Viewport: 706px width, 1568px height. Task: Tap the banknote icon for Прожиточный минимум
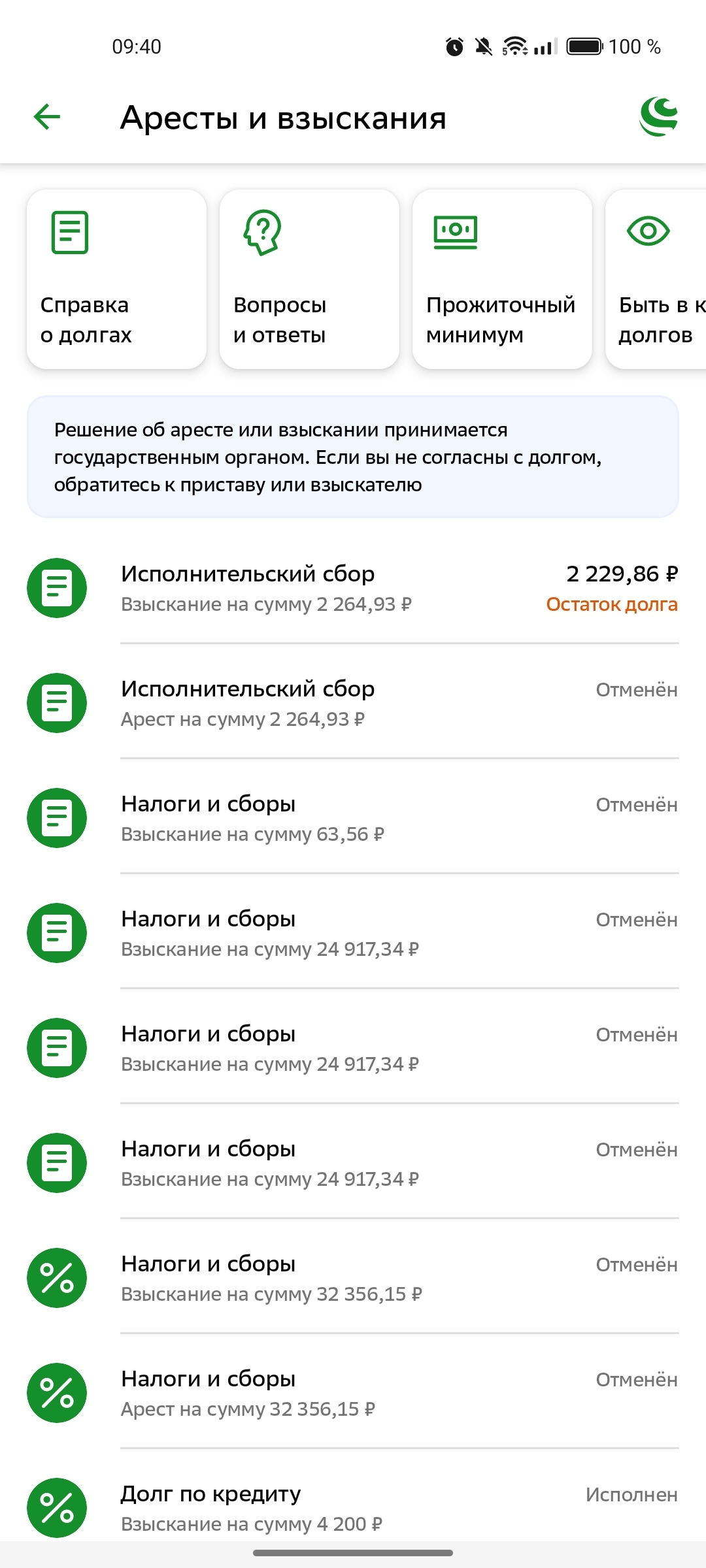(456, 232)
